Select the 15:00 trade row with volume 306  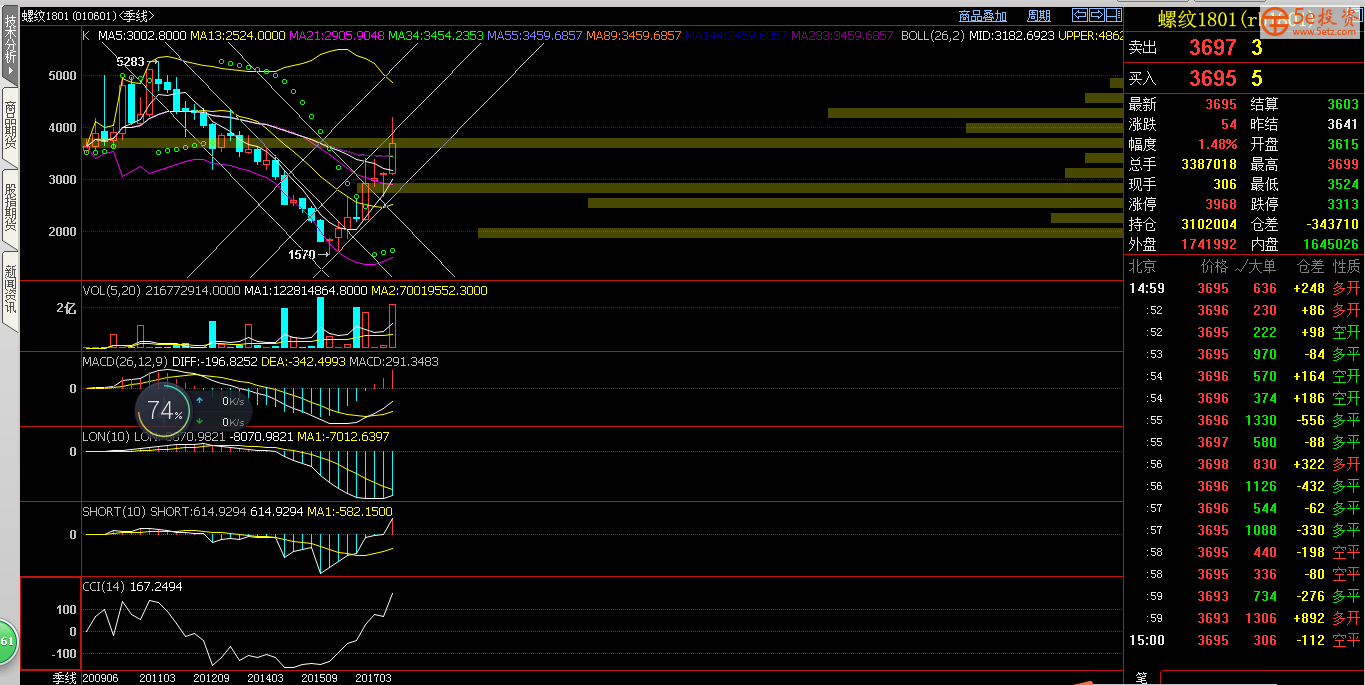coord(1244,641)
